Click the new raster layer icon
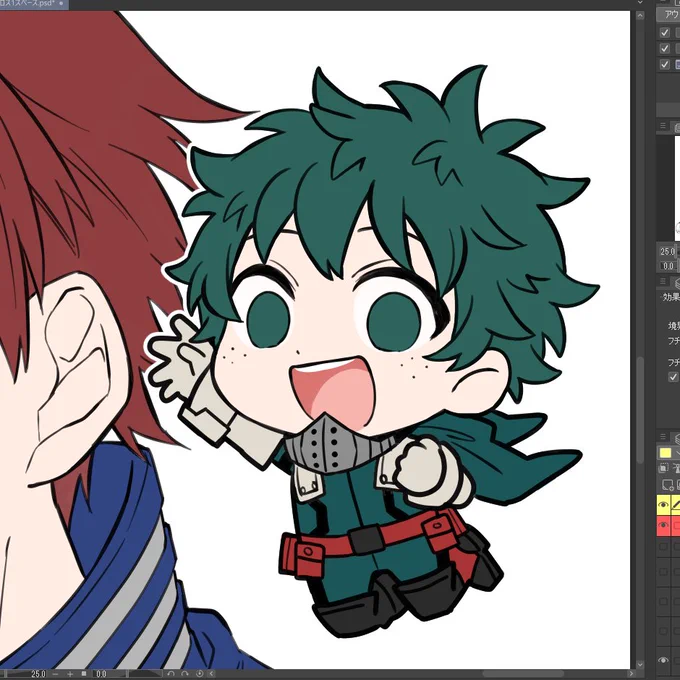This screenshot has width=680, height=680. click(x=667, y=484)
